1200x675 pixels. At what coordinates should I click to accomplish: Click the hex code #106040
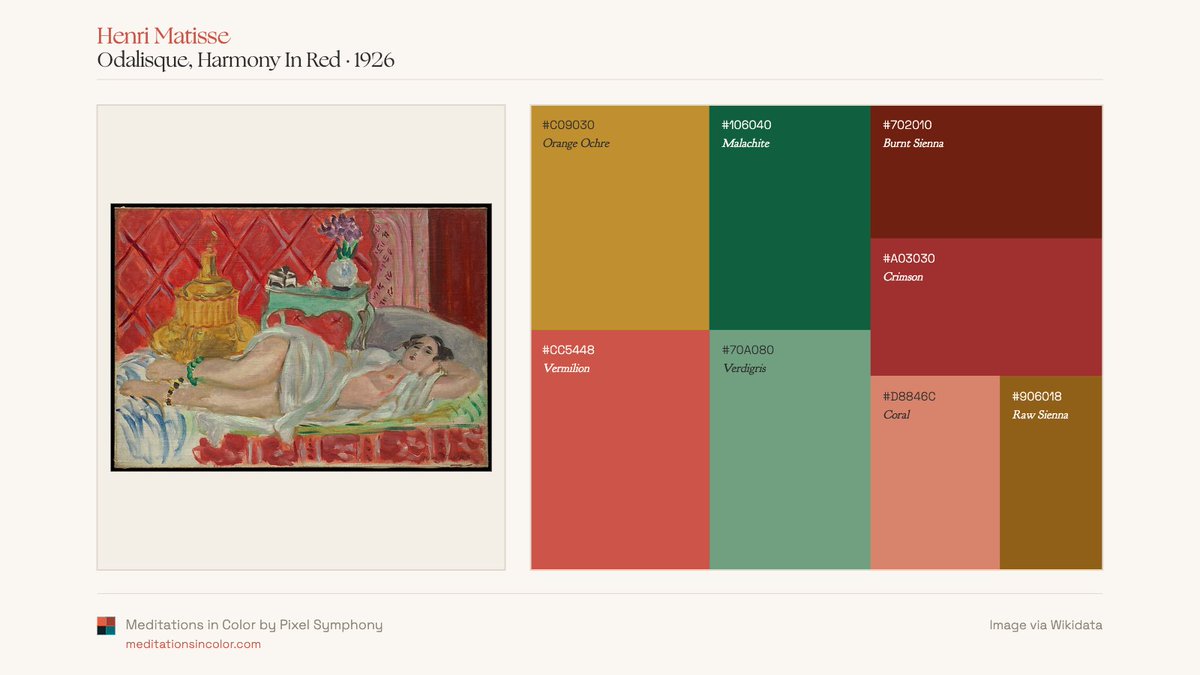746,125
